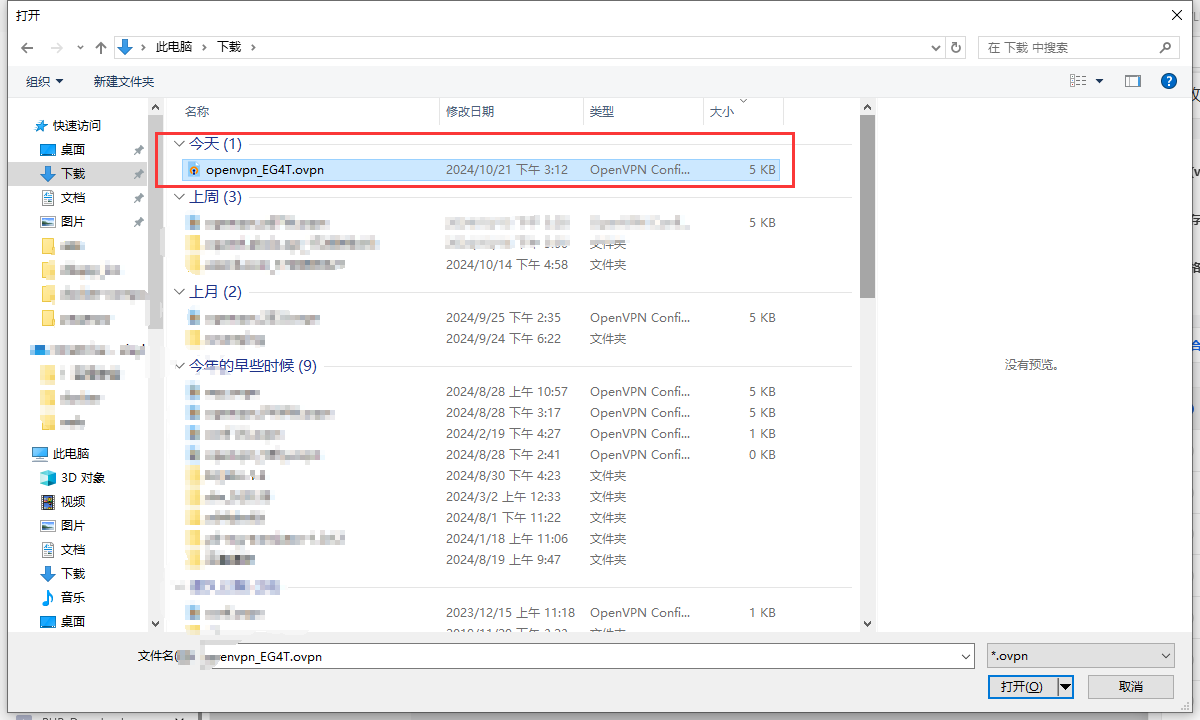Select 3D 对象 in navigation tree
This screenshot has width=1200, height=720.
[x=83, y=477]
